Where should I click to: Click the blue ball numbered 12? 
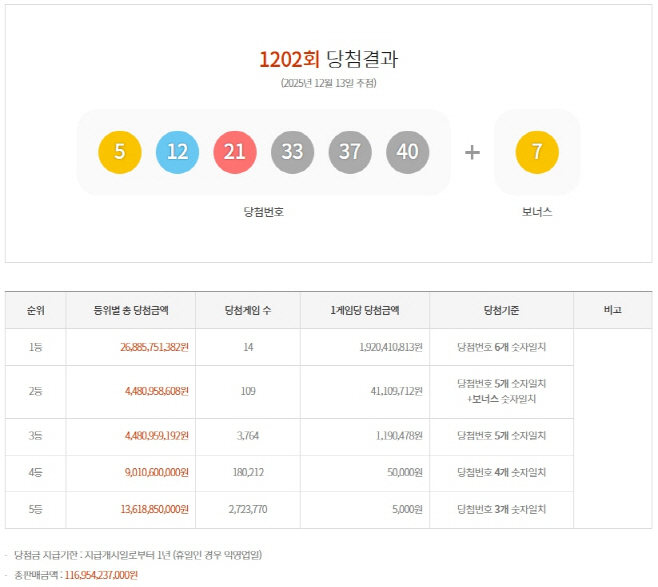(178, 152)
